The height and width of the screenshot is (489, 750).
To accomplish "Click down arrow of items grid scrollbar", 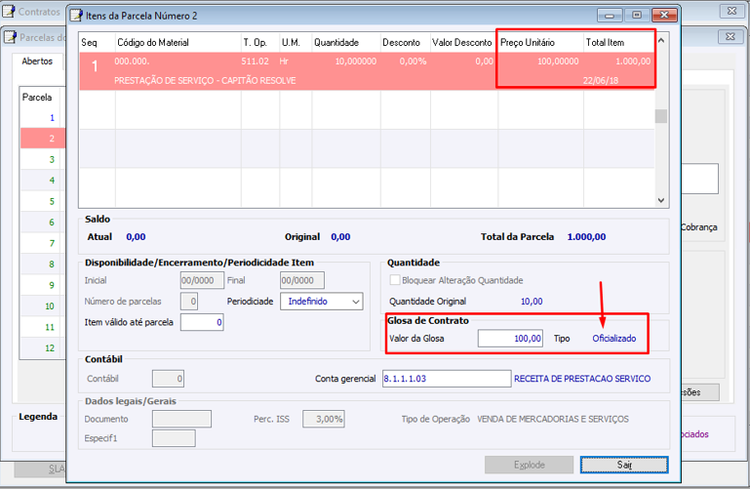I will (x=661, y=200).
